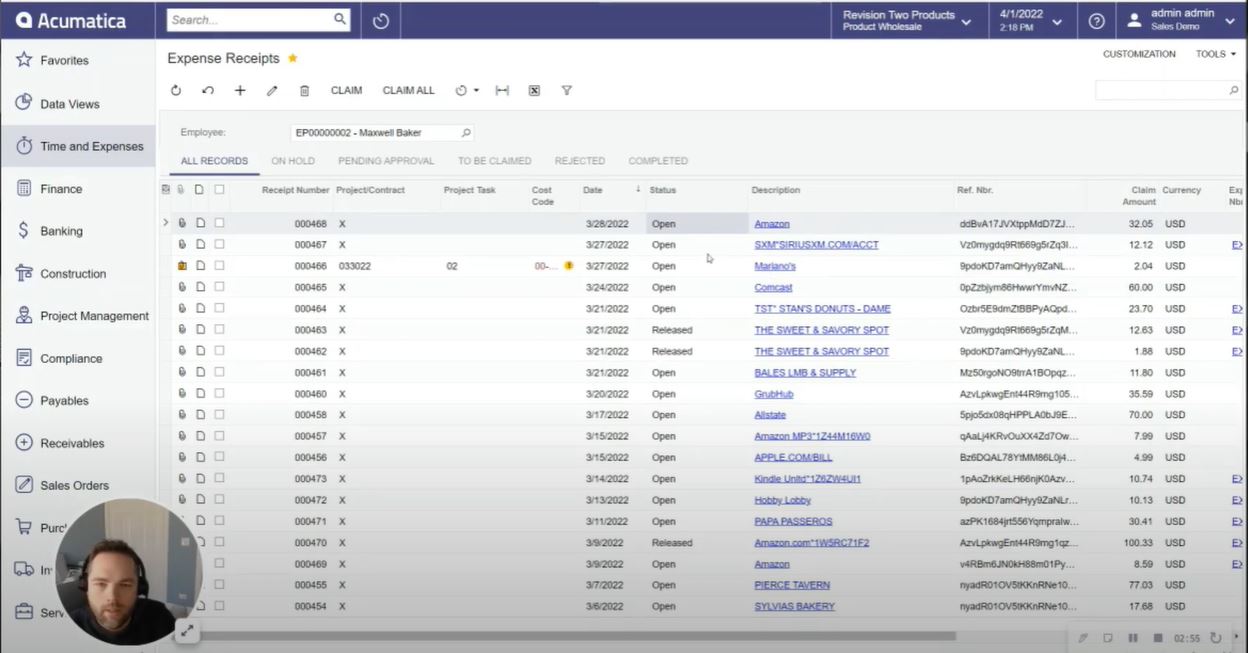Open Time and Expenses in the sidebar
Screen dimensions: 1248x653
click(78, 146)
